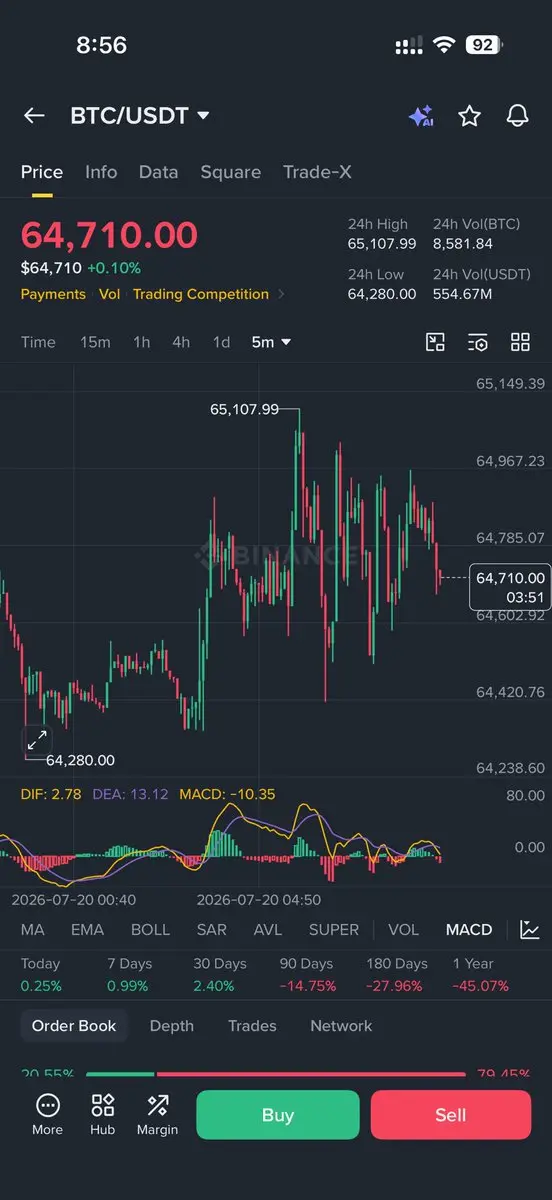Image resolution: width=552 pixels, height=1200 pixels.
Task: Open price alert bell icon
Action: 517,116
